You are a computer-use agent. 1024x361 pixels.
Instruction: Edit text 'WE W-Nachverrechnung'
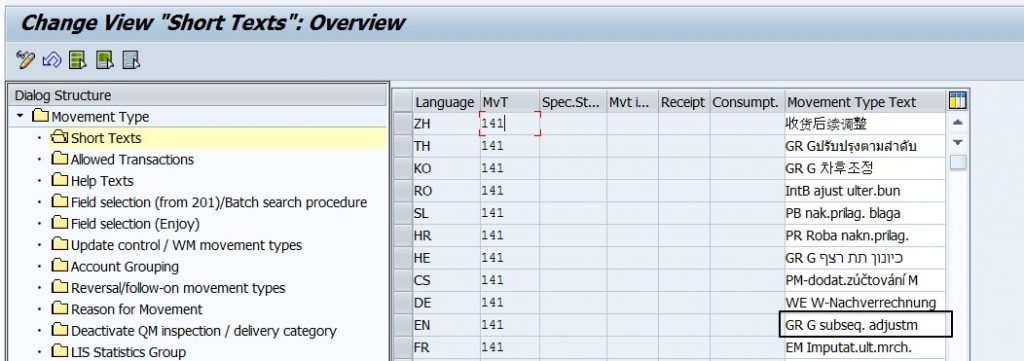[x=865, y=302]
